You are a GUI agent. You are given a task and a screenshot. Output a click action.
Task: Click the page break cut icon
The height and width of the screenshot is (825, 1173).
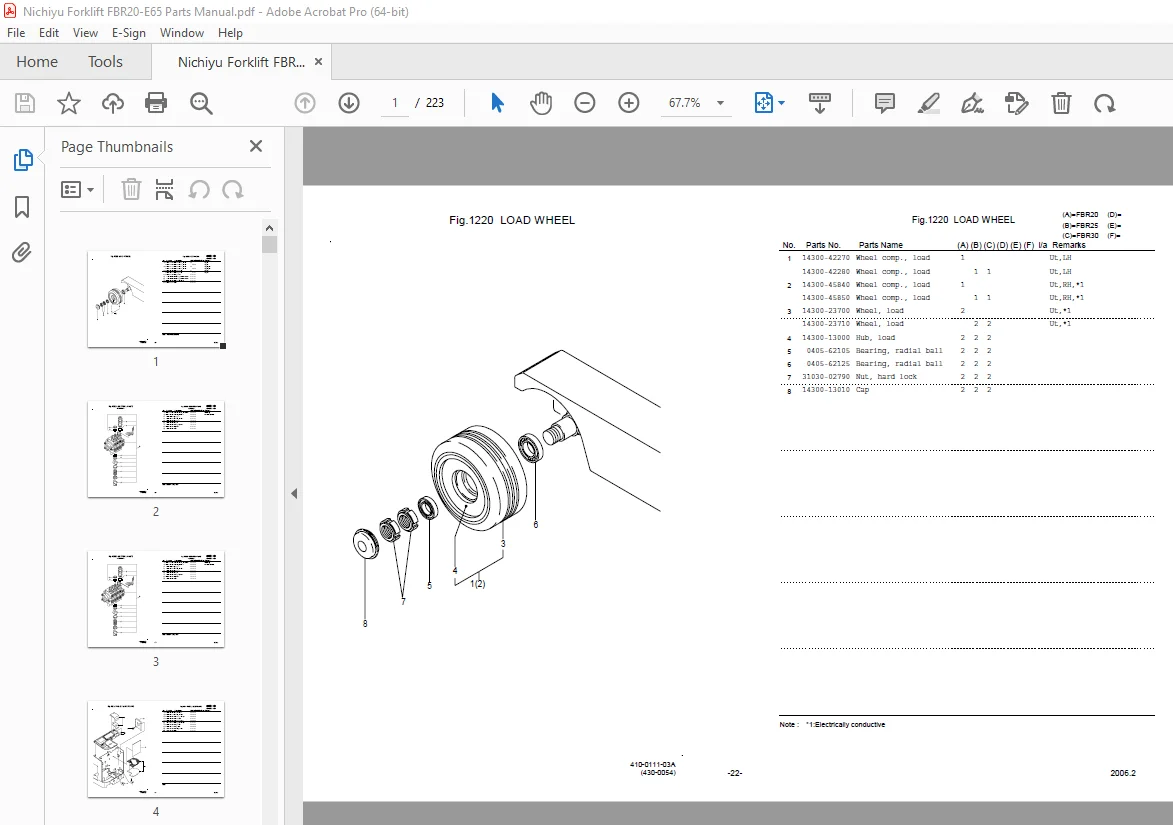pos(164,190)
